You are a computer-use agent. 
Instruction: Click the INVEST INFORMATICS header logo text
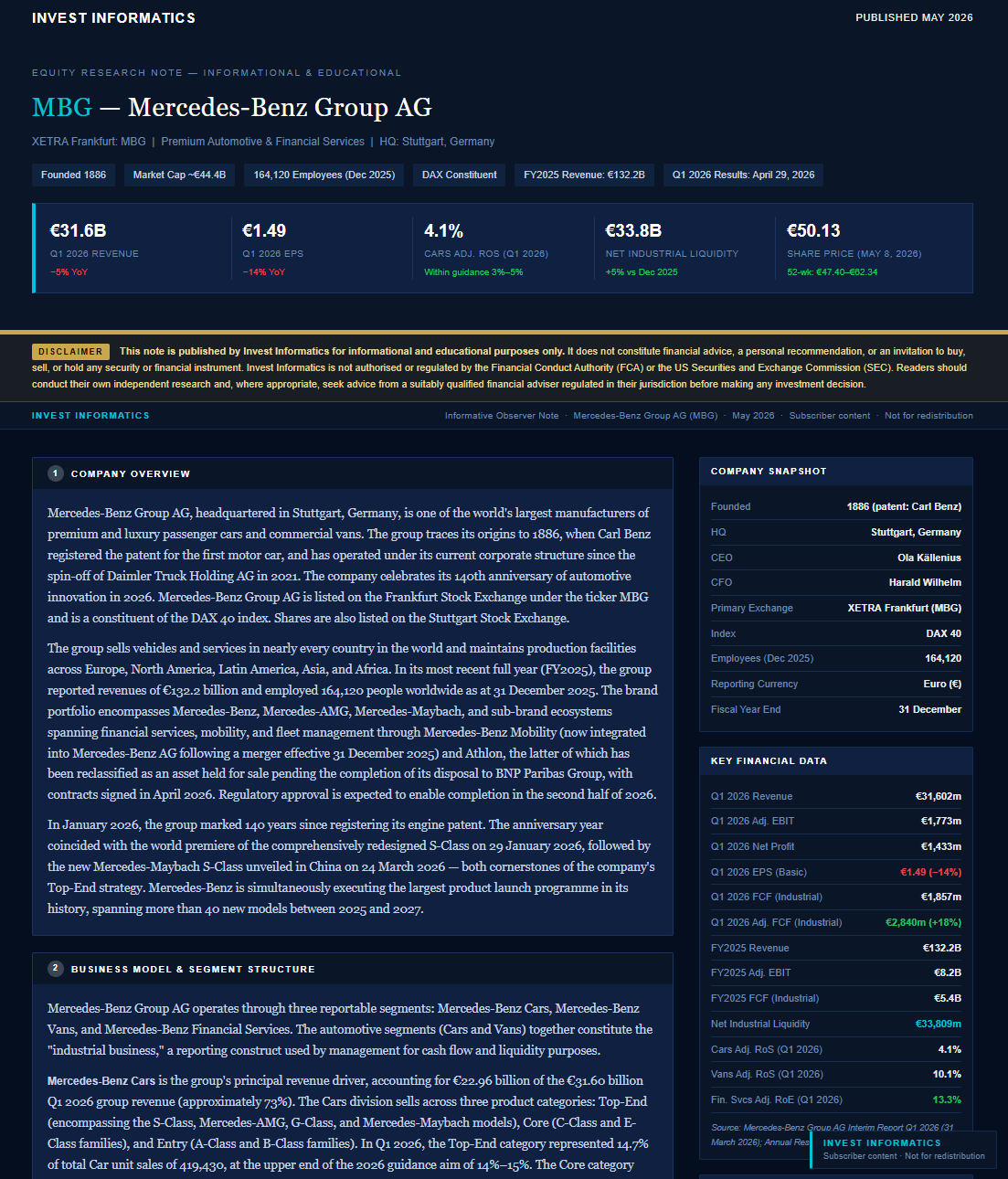pyautogui.click(x=113, y=18)
